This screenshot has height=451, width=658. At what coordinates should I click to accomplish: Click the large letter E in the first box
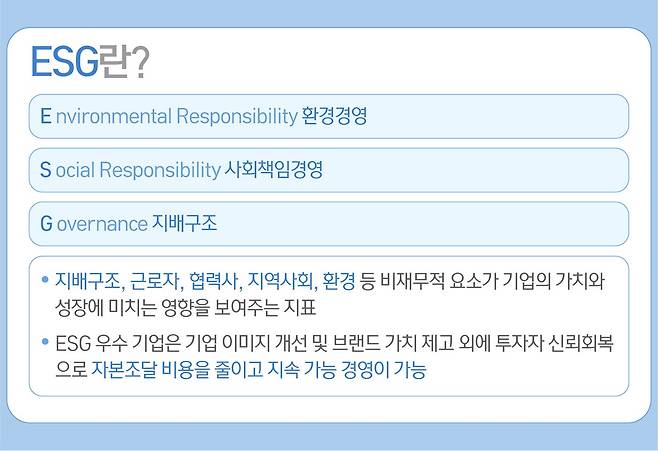coord(46,116)
